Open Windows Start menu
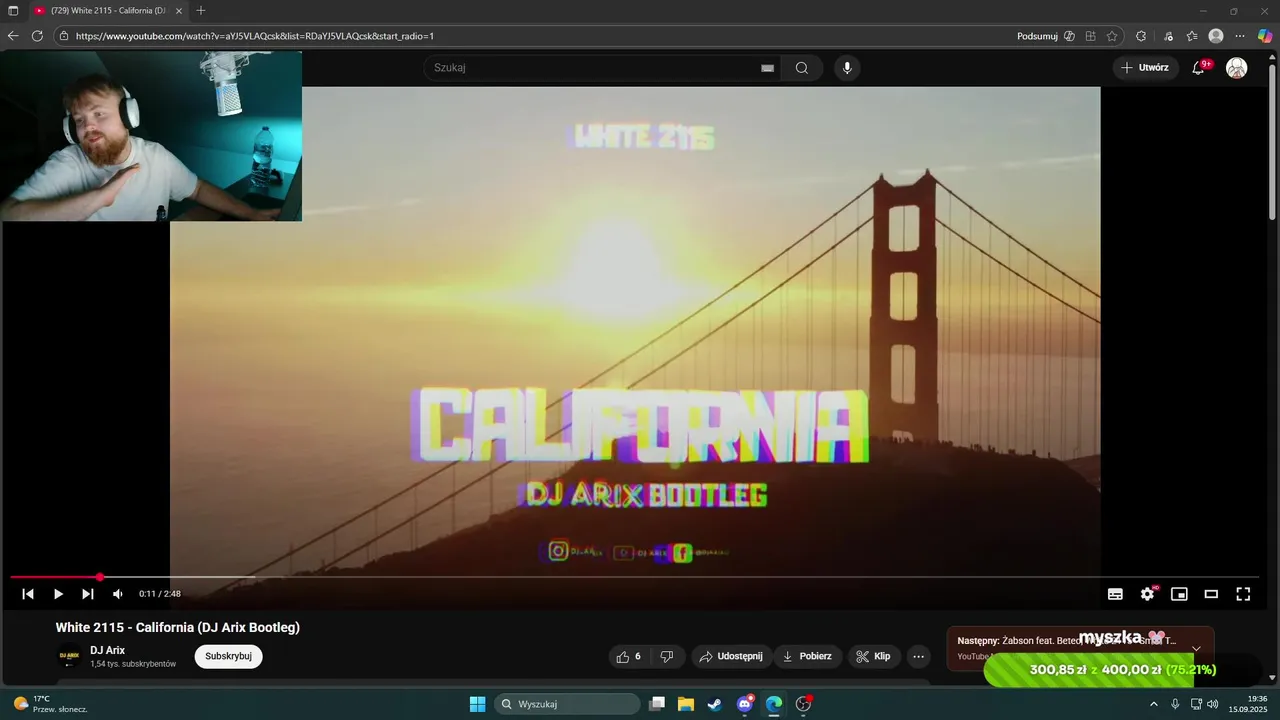 coord(477,704)
